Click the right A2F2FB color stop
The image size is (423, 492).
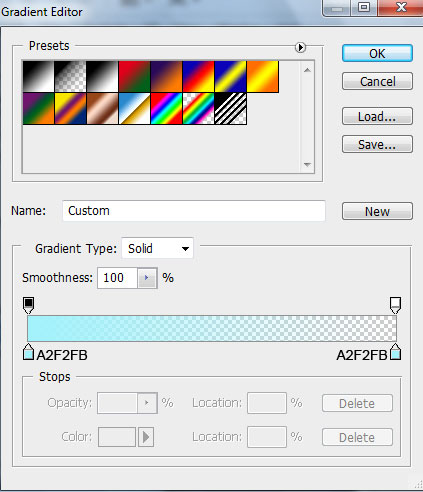pos(395,352)
